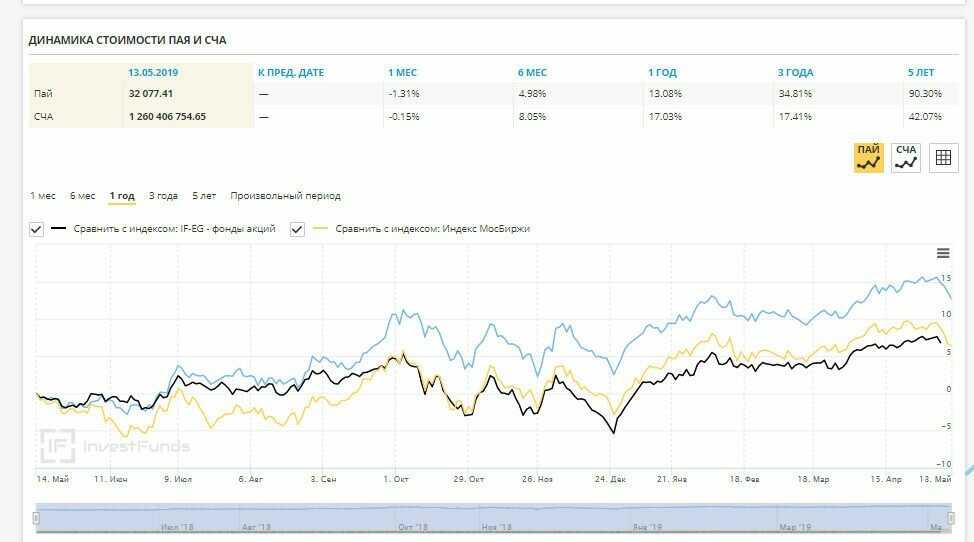
Task: Open the chart hamburger menu
Action: pyautogui.click(x=943, y=253)
